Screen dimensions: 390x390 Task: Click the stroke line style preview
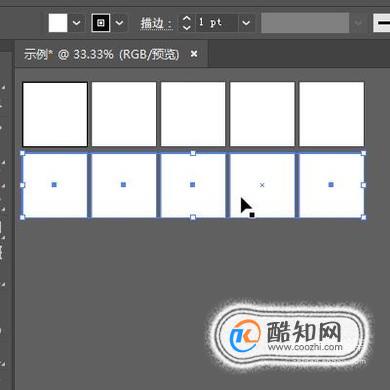click(x=381, y=23)
